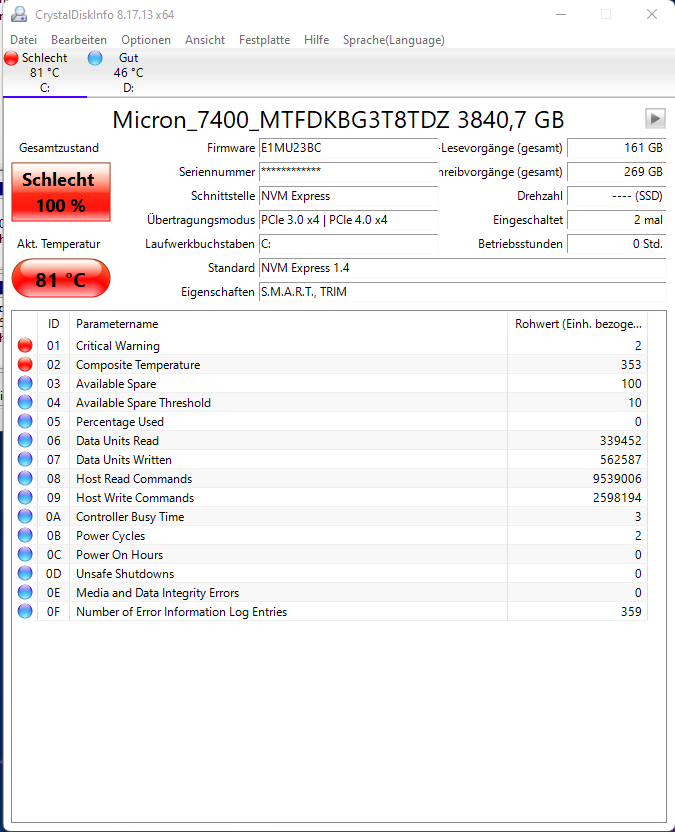Click the Schnittstelle field NVM Express
Viewport: 675px width, 832px height.
349,196
